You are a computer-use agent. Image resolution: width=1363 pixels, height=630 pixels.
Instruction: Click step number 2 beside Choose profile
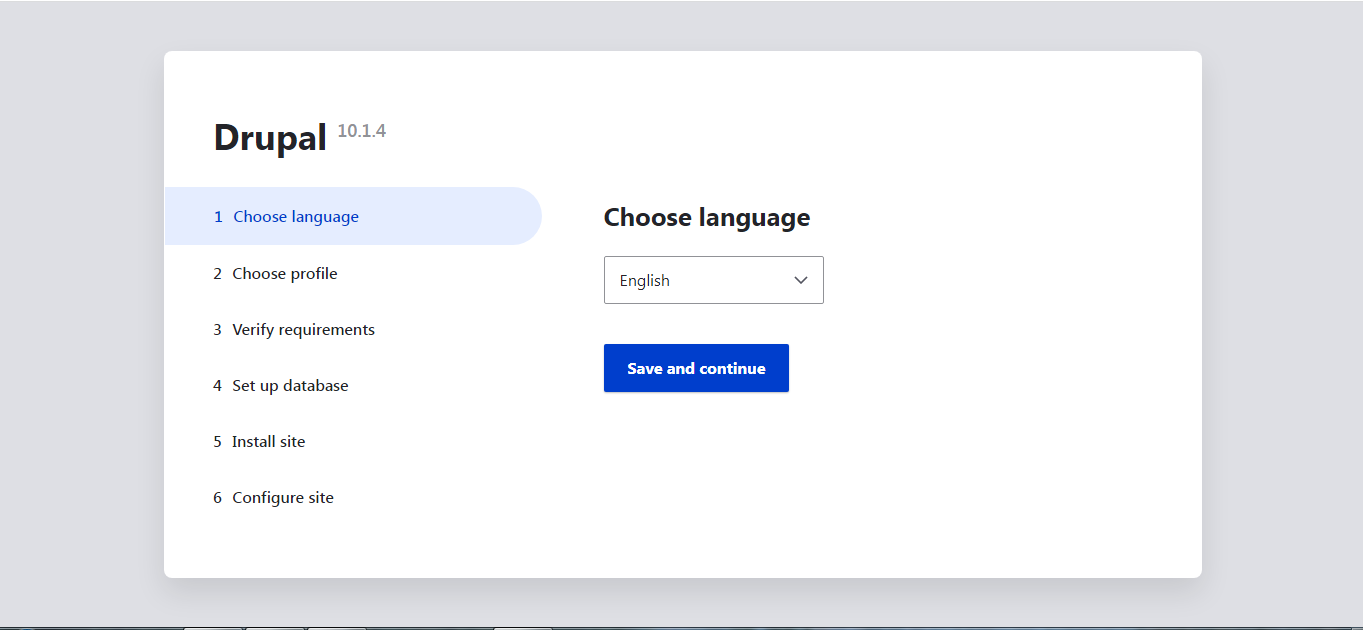217,273
